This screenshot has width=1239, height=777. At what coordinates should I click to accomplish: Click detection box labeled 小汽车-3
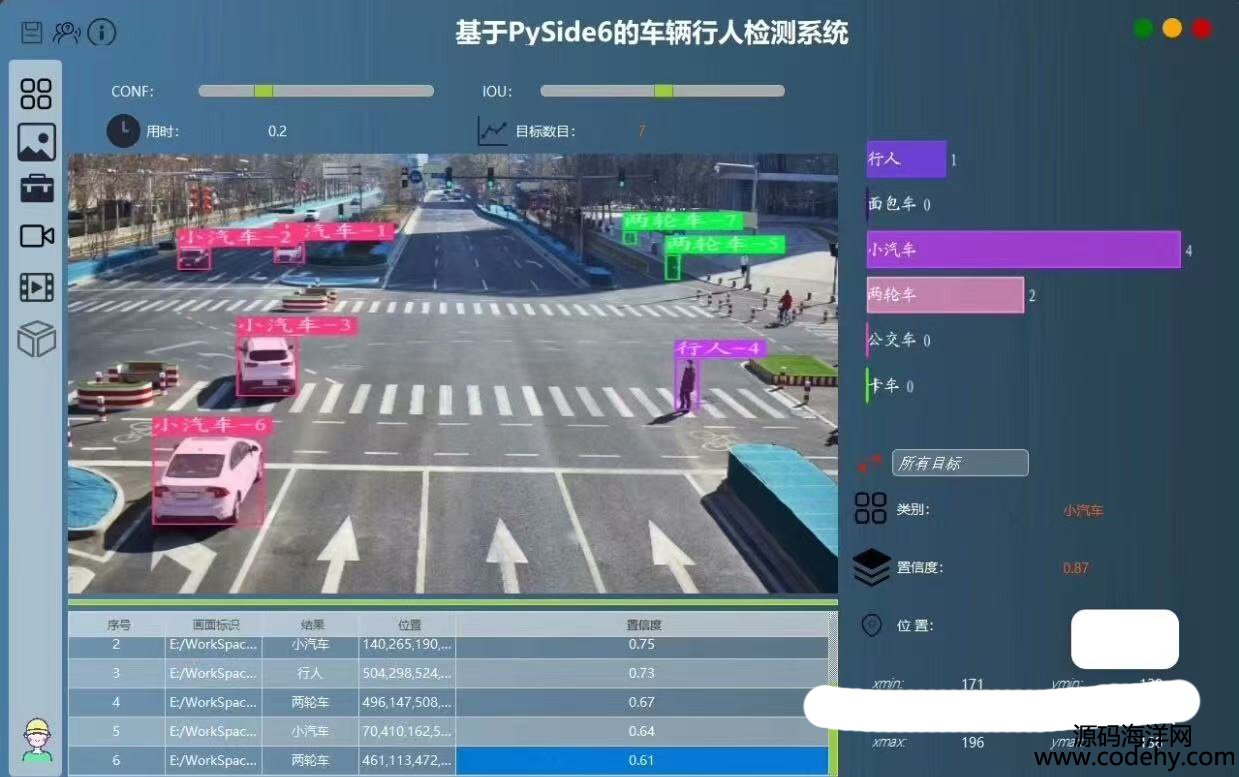tap(266, 367)
